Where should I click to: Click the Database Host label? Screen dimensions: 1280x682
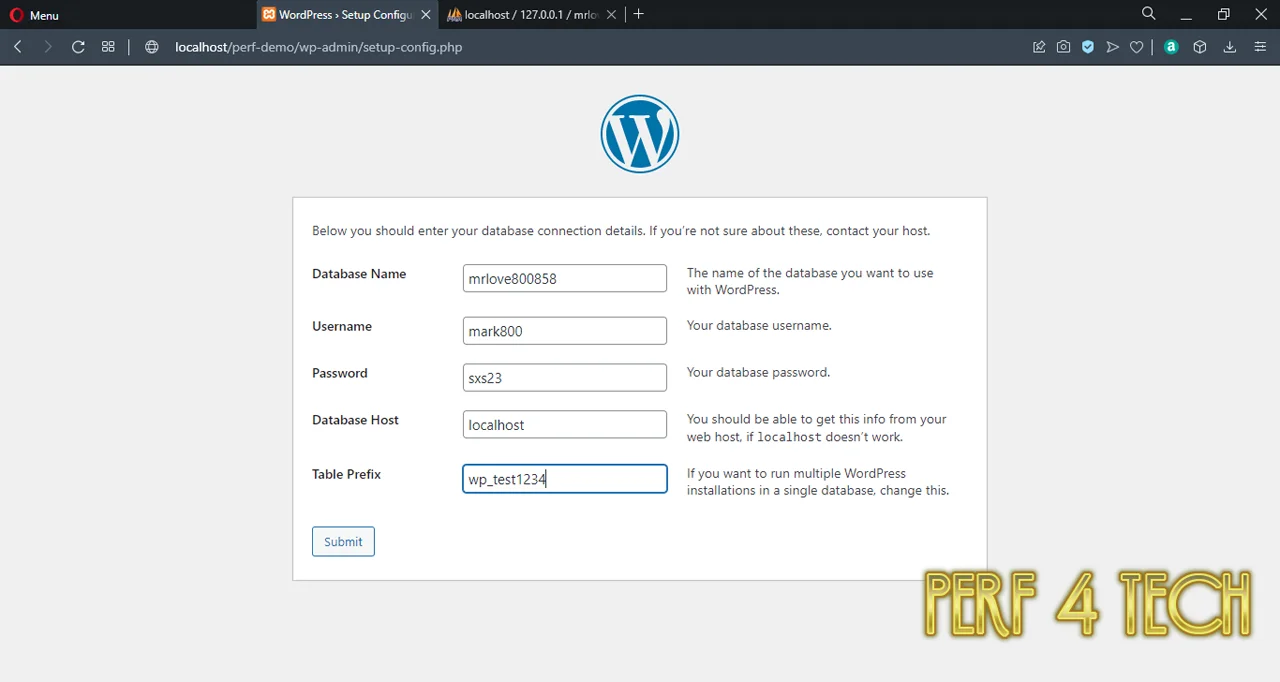coord(355,420)
